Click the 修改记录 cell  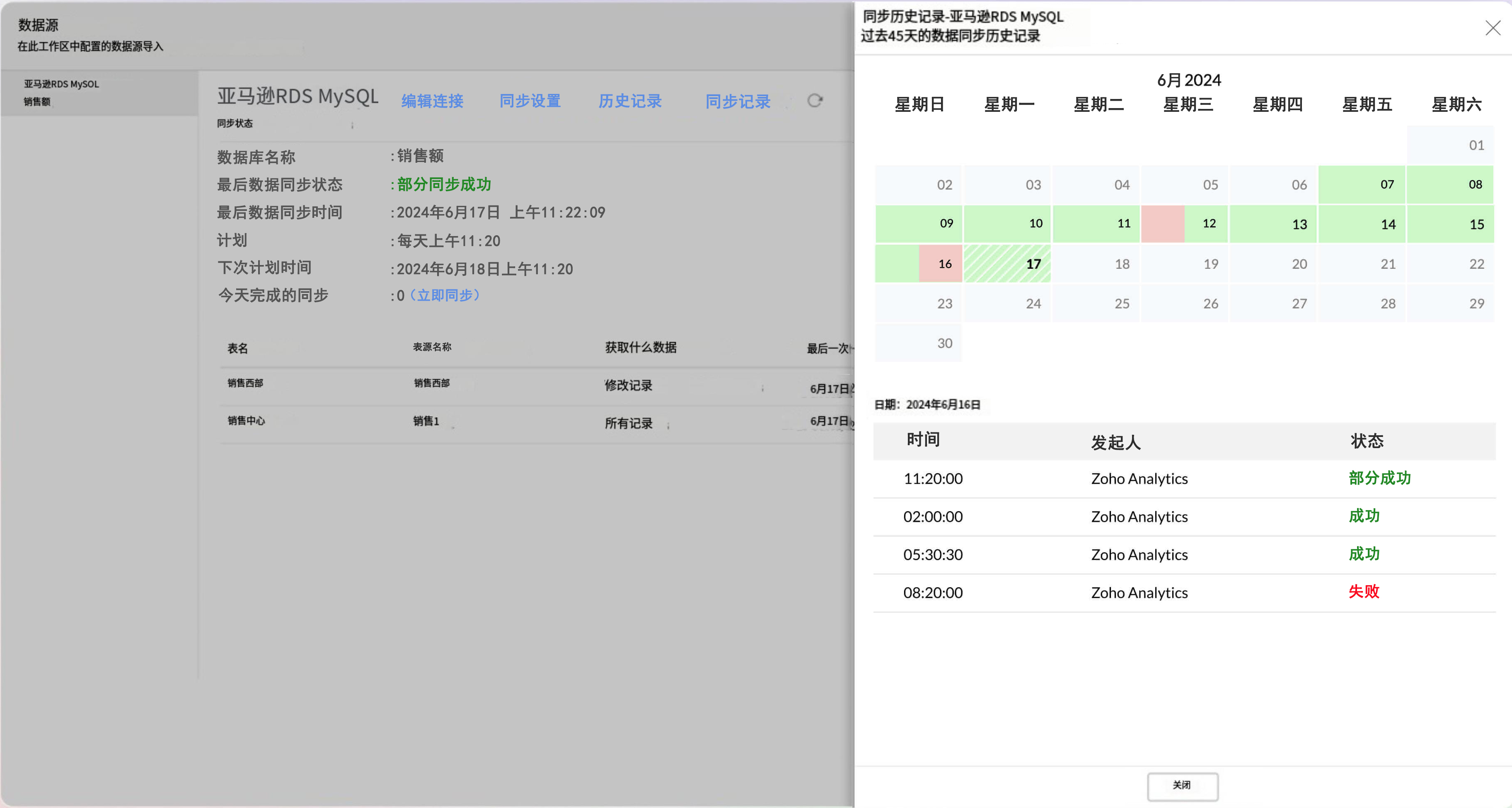(629, 386)
